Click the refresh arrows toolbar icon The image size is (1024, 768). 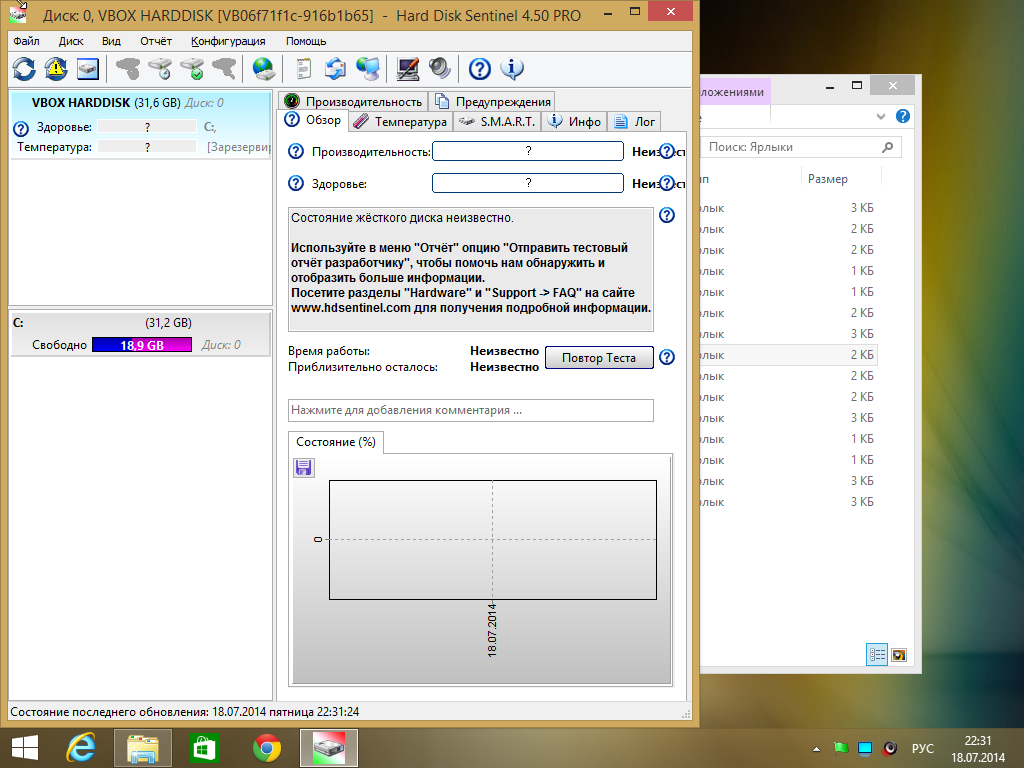(x=24, y=69)
